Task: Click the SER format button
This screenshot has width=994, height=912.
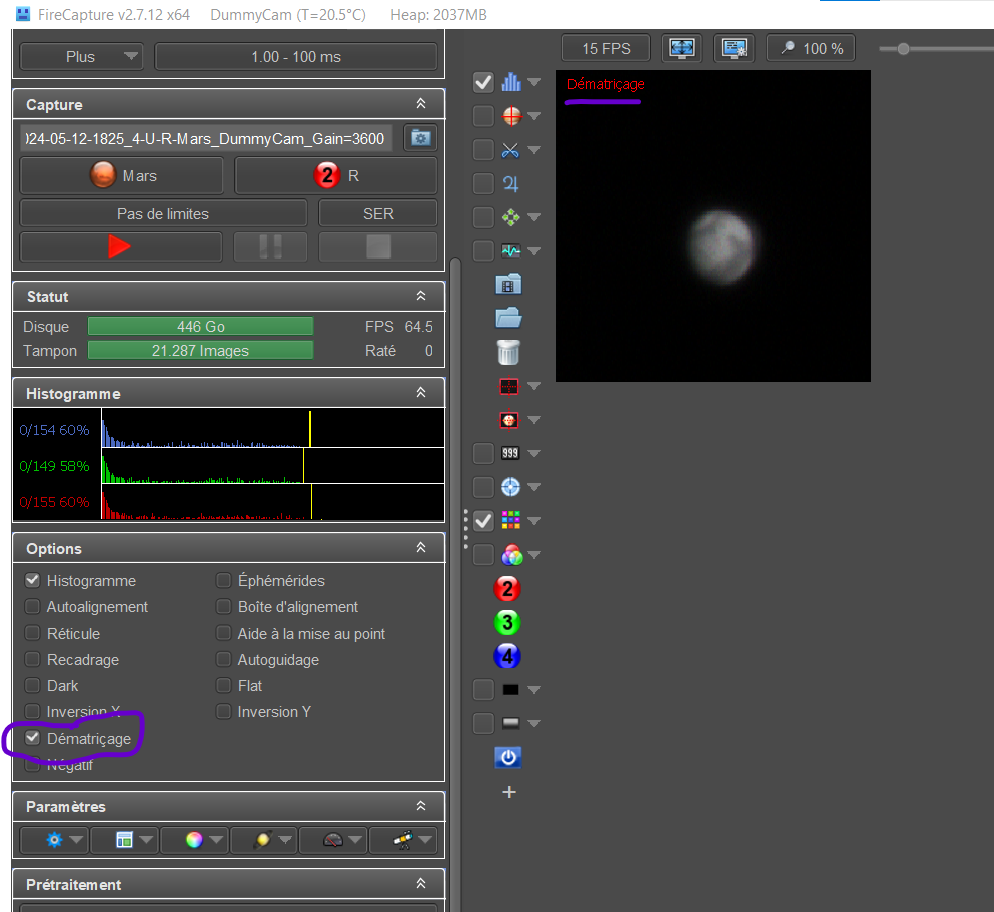Action: click(378, 214)
